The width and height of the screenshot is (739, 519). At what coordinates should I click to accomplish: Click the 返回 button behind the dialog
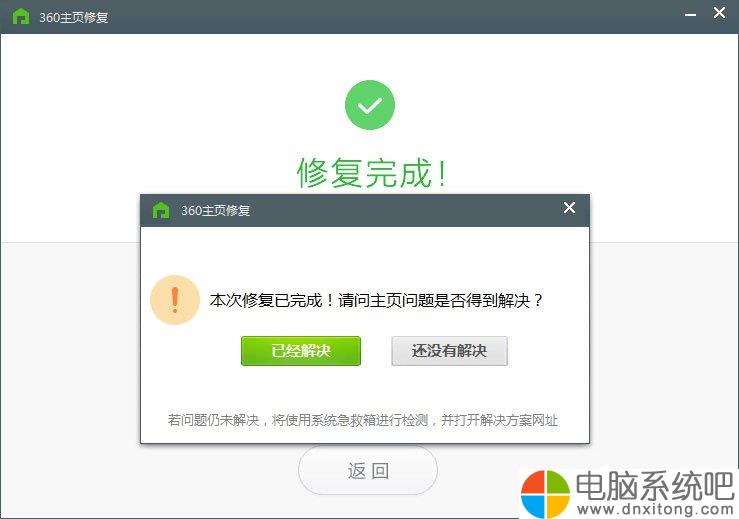click(368, 470)
